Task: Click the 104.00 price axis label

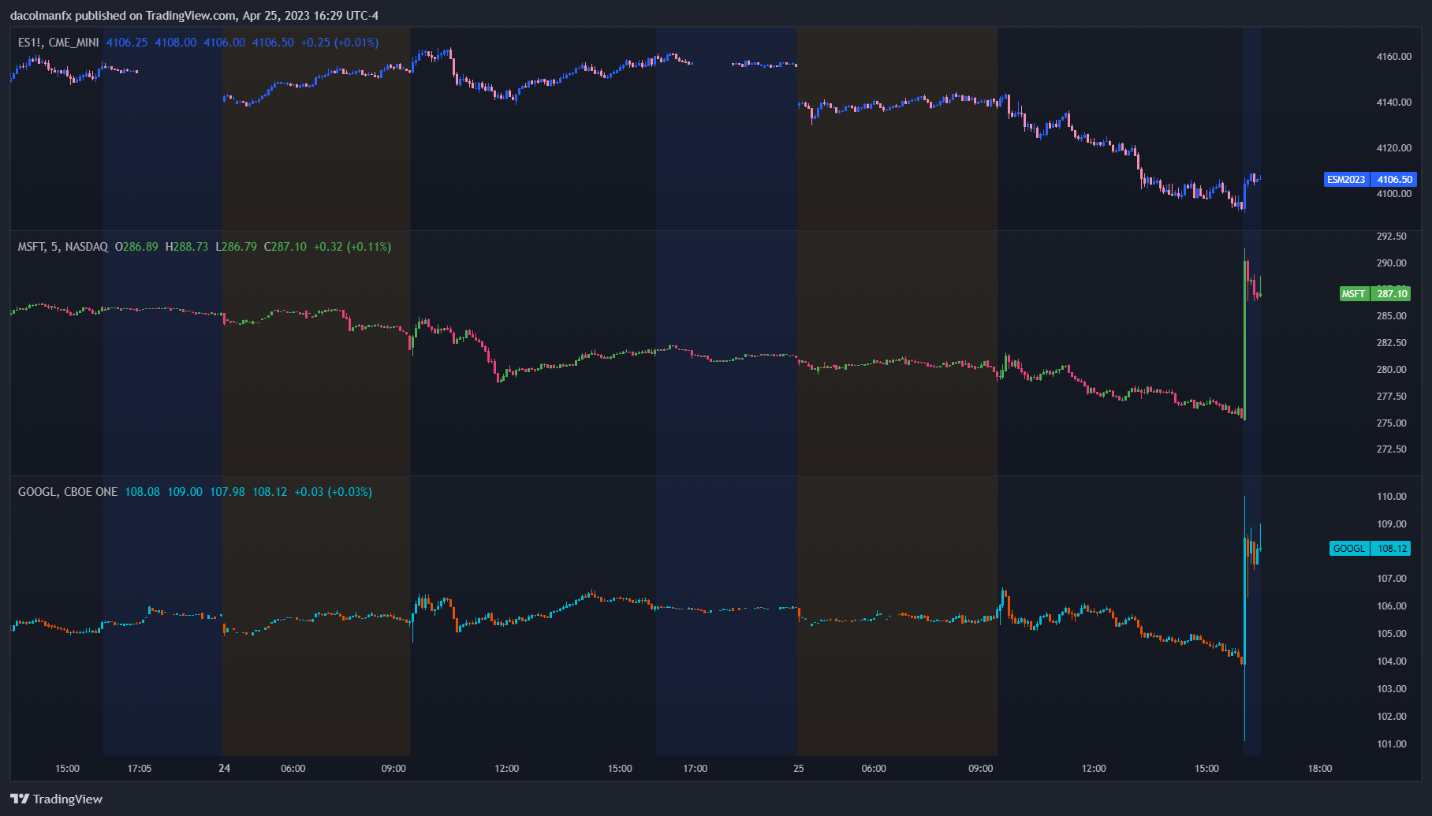Action: point(1392,661)
